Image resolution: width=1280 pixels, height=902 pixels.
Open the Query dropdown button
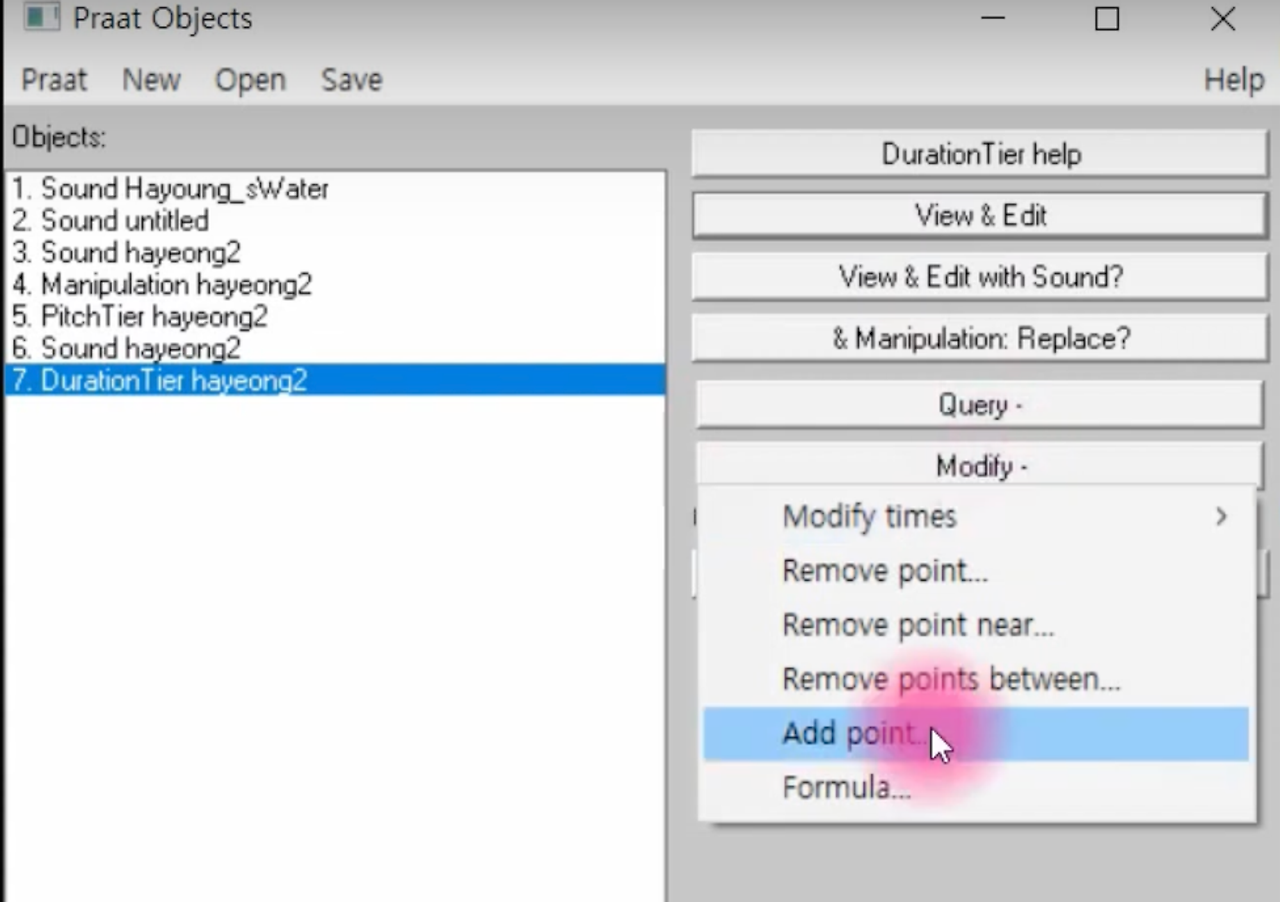point(980,405)
